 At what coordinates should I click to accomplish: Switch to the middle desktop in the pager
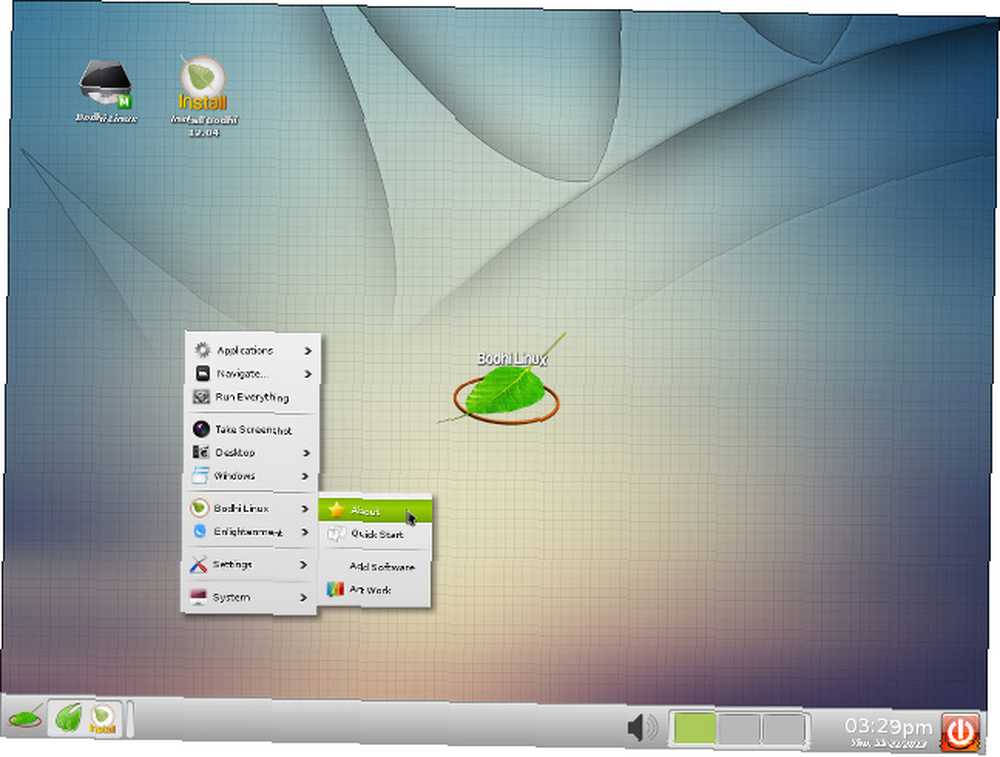pos(739,728)
